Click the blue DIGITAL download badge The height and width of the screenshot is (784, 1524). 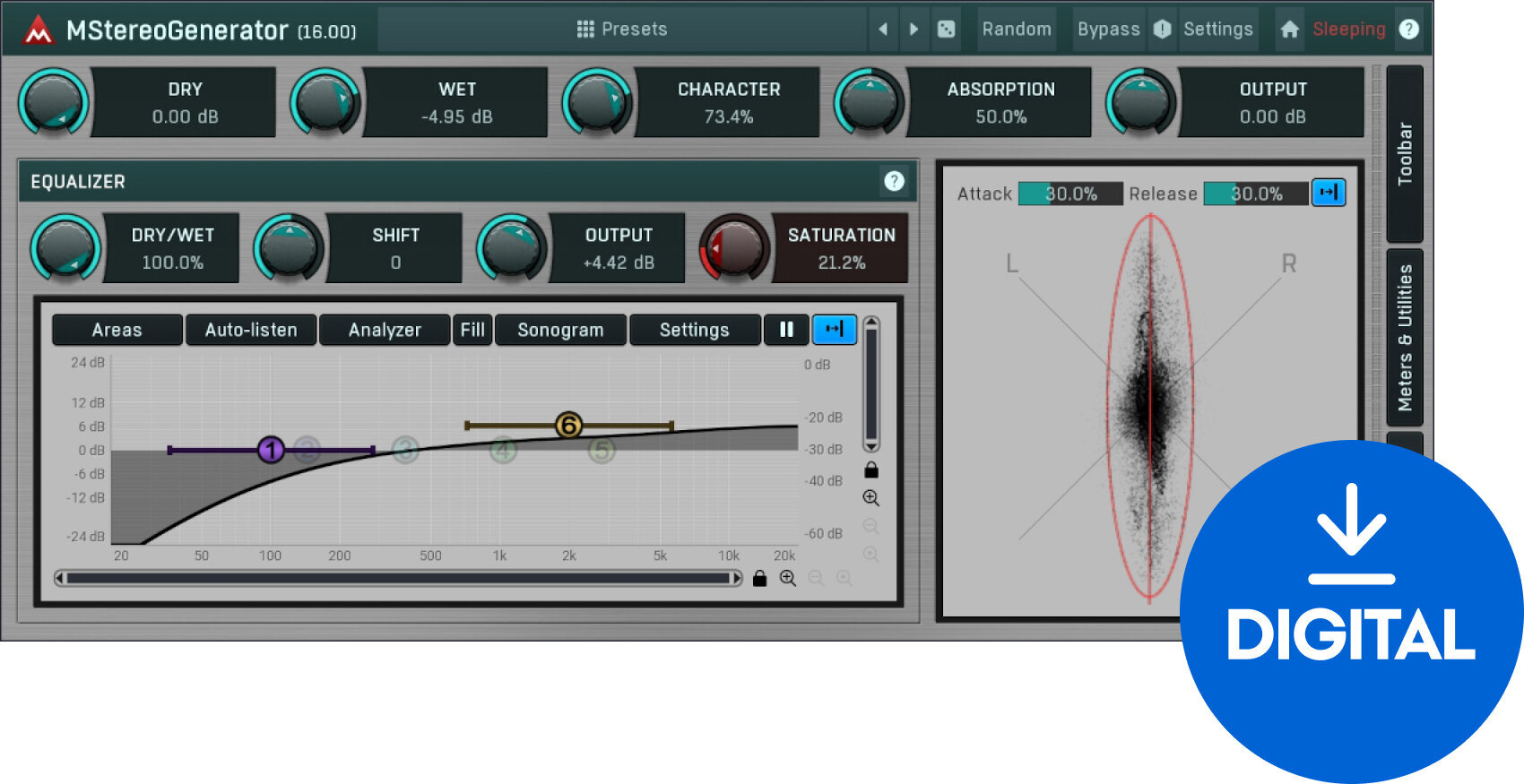[1351, 612]
